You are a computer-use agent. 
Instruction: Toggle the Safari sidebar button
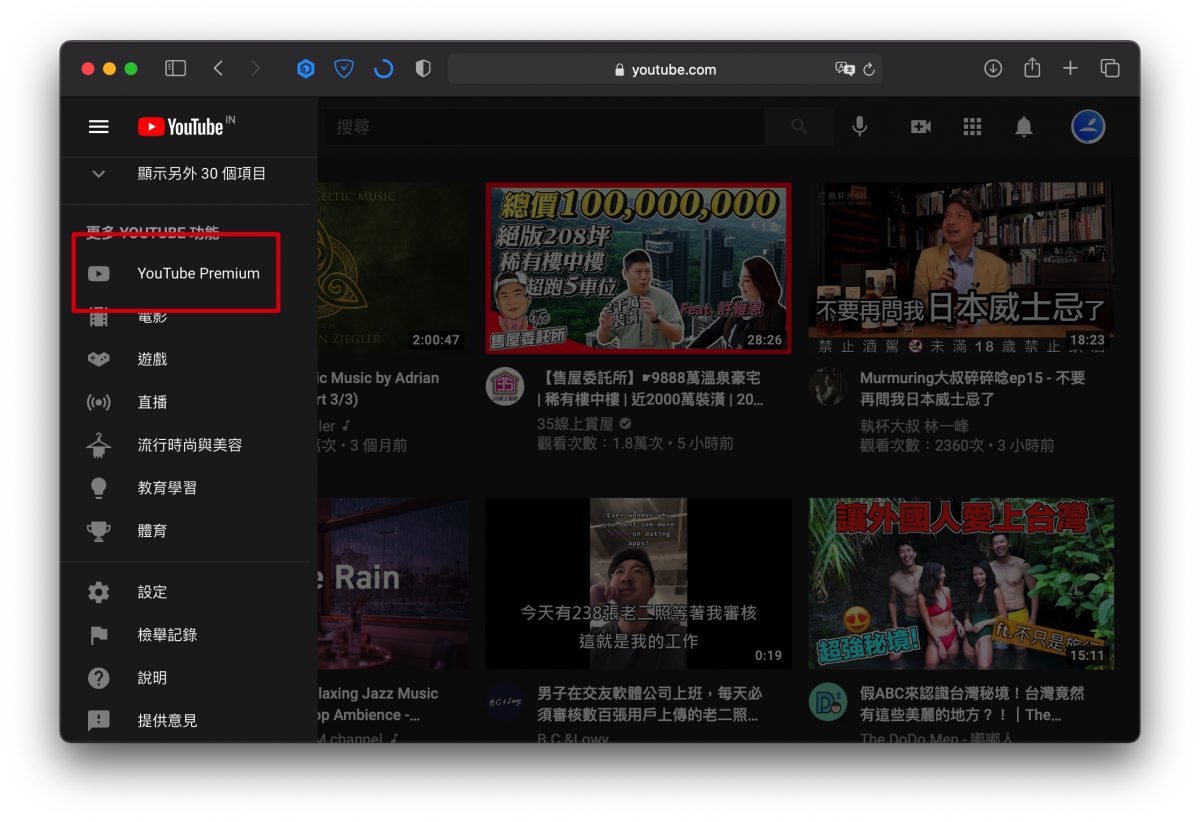(175, 68)
